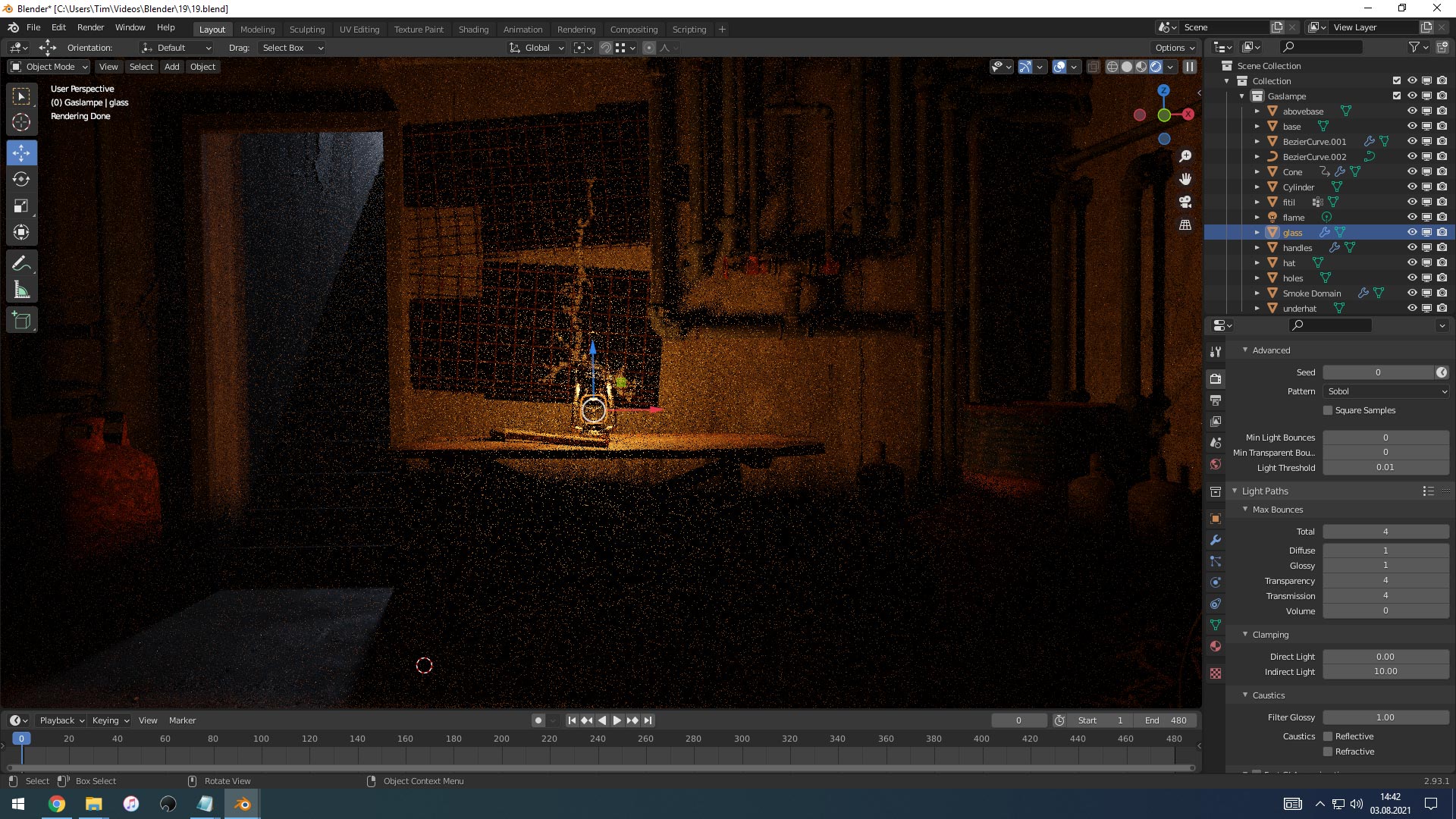Hide the flame object in viewport

point(1412,218)
